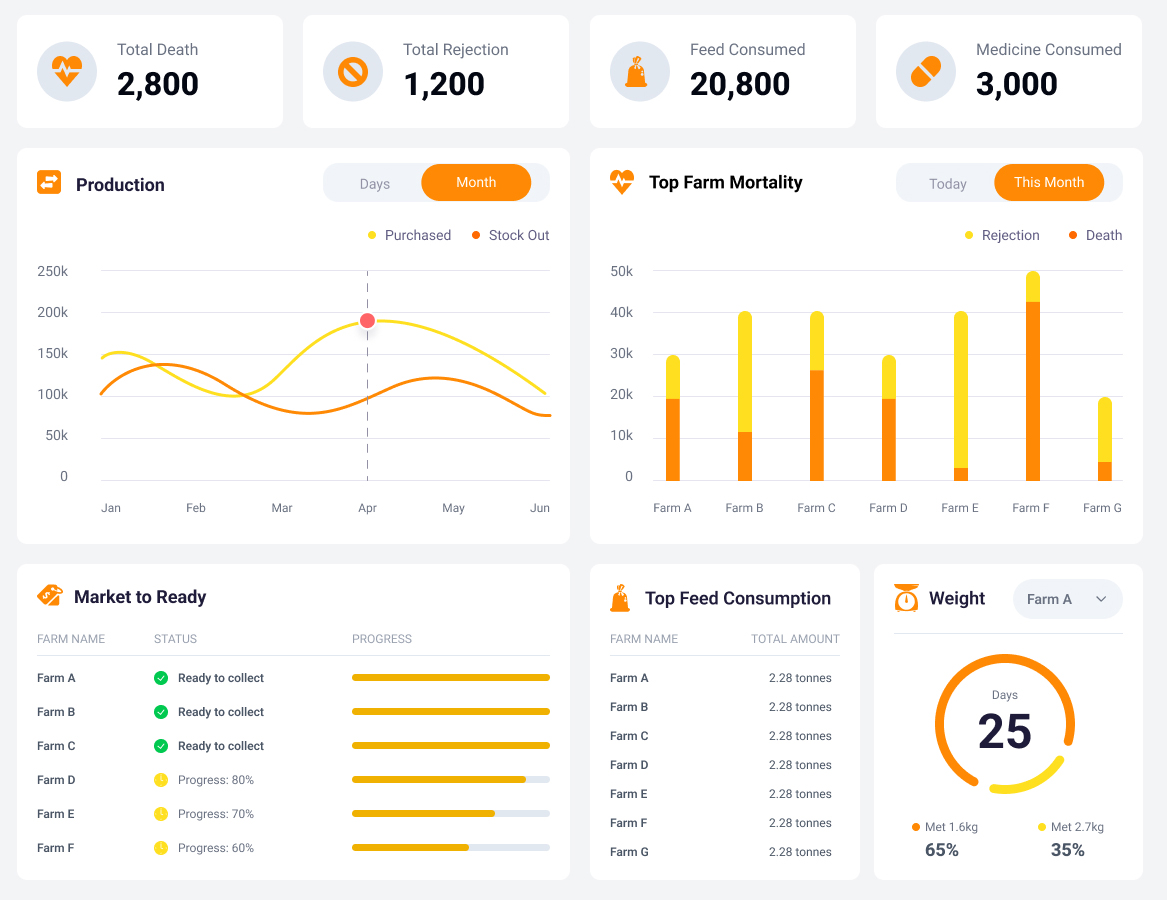Toggle the Death legend series
Image resolution: width=1167 pixels, height=900 pixels.
pos(1096,235)
